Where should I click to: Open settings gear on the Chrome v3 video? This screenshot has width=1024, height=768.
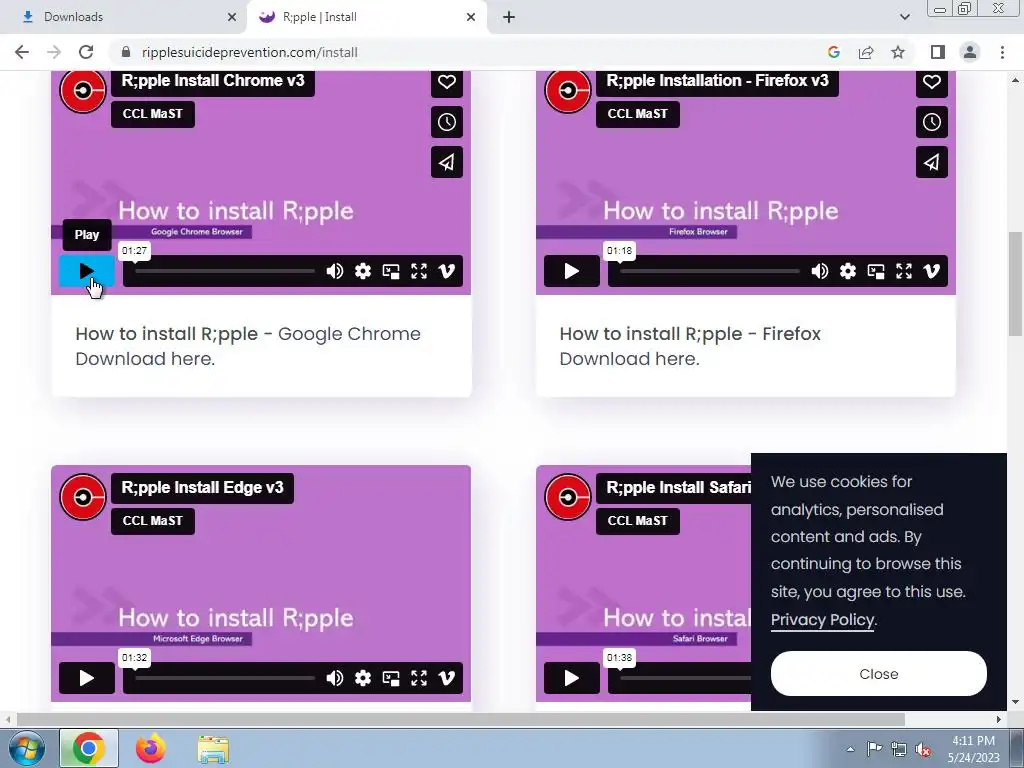click(362, 271)
